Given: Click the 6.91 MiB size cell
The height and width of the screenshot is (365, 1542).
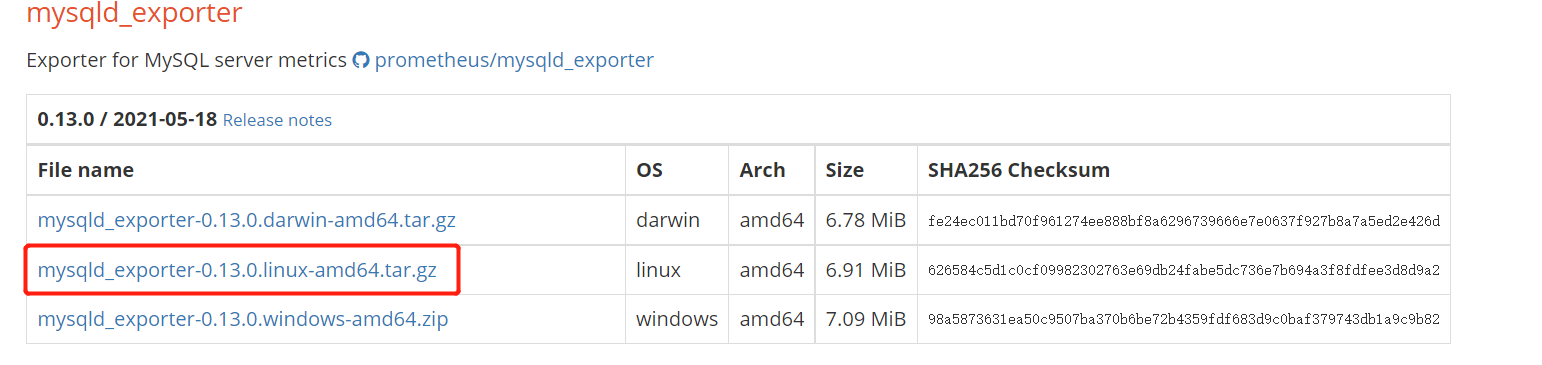Looking at the screenshot, I should pos(866,270).
